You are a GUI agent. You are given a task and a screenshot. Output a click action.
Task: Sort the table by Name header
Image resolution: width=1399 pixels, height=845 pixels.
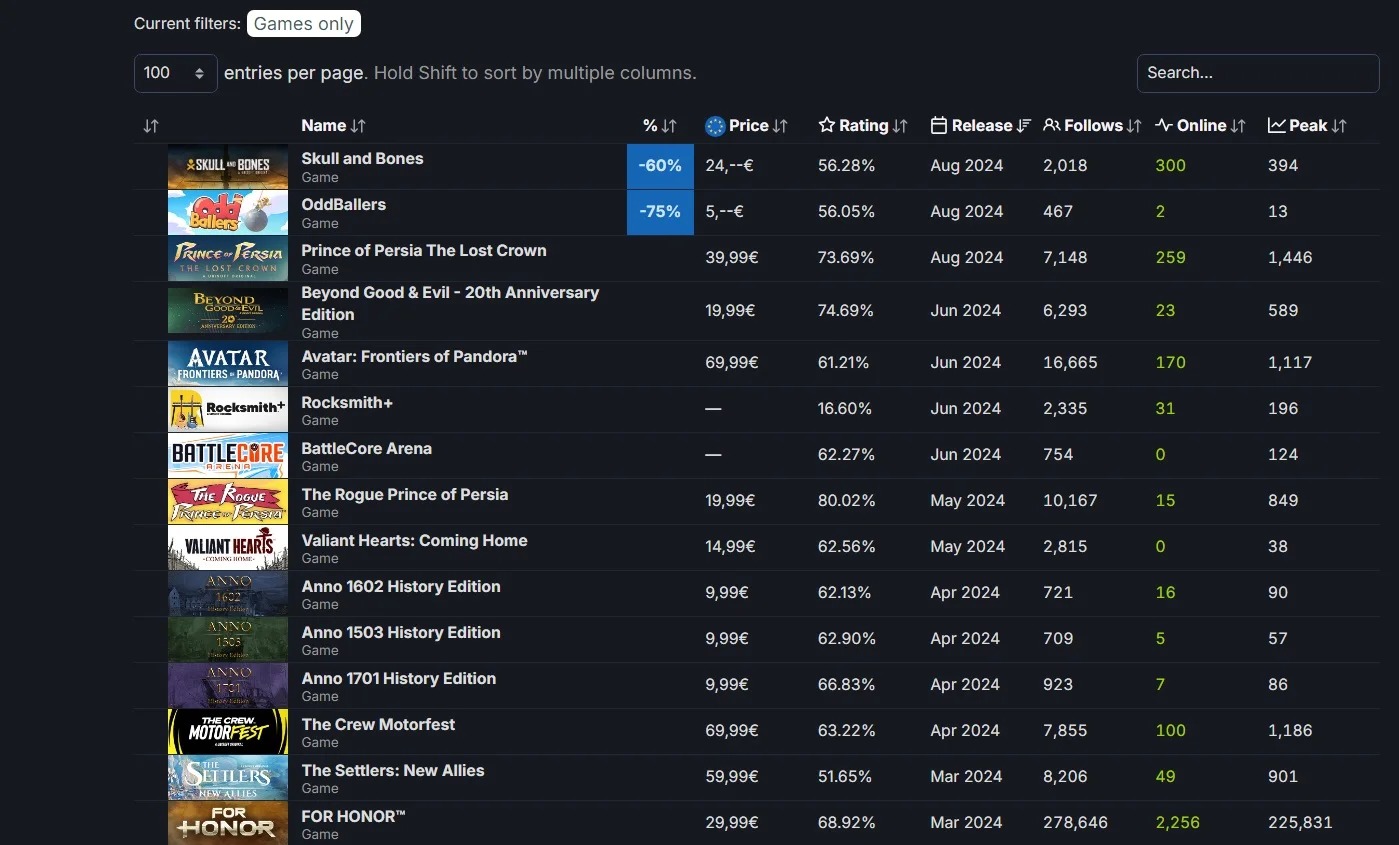(x=333, y=126)
